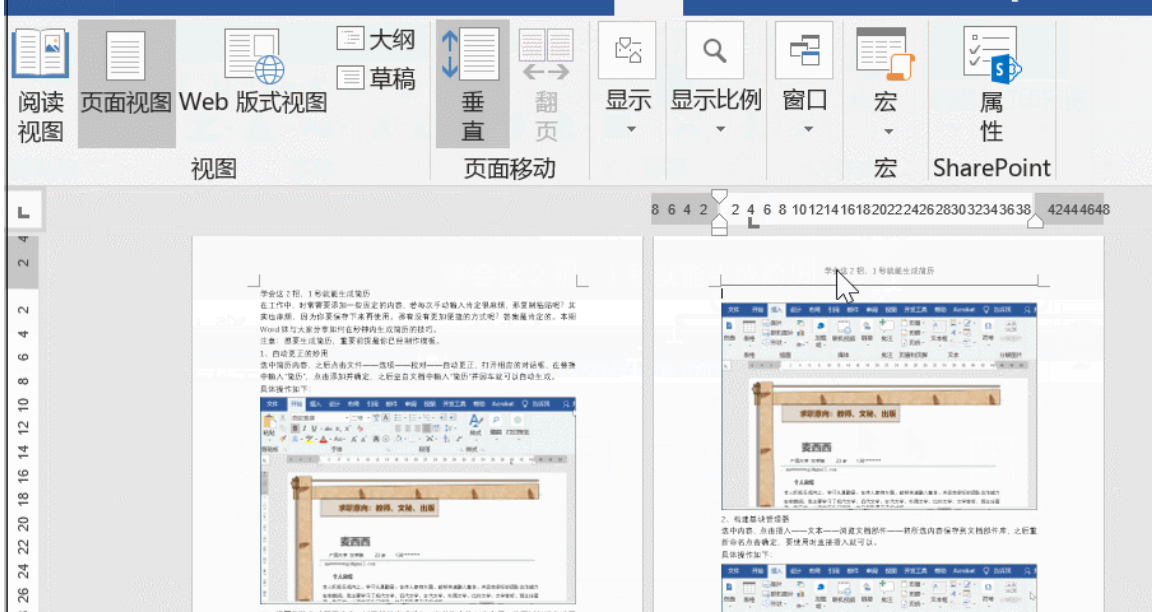Click the magnifier Zoom icon
This screenshot has height=612, width=1152.
click(x=714, y=51)
